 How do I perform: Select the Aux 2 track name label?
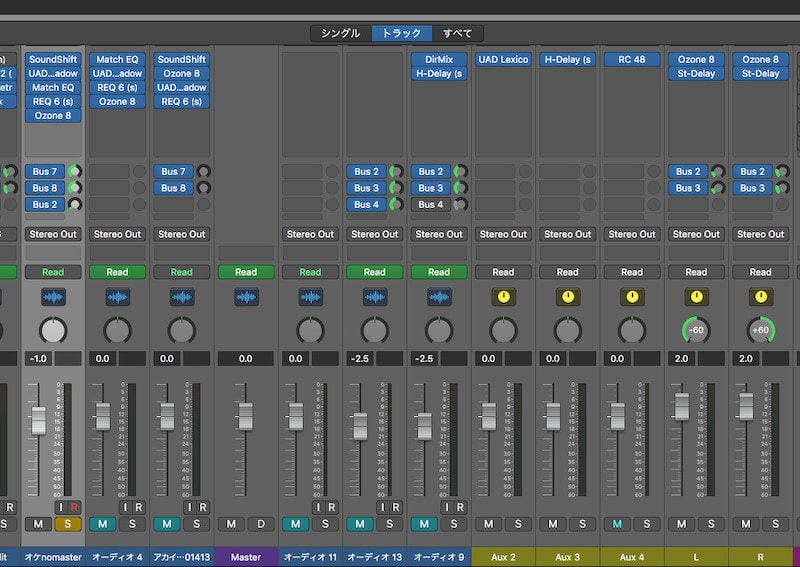pos(504,557)
